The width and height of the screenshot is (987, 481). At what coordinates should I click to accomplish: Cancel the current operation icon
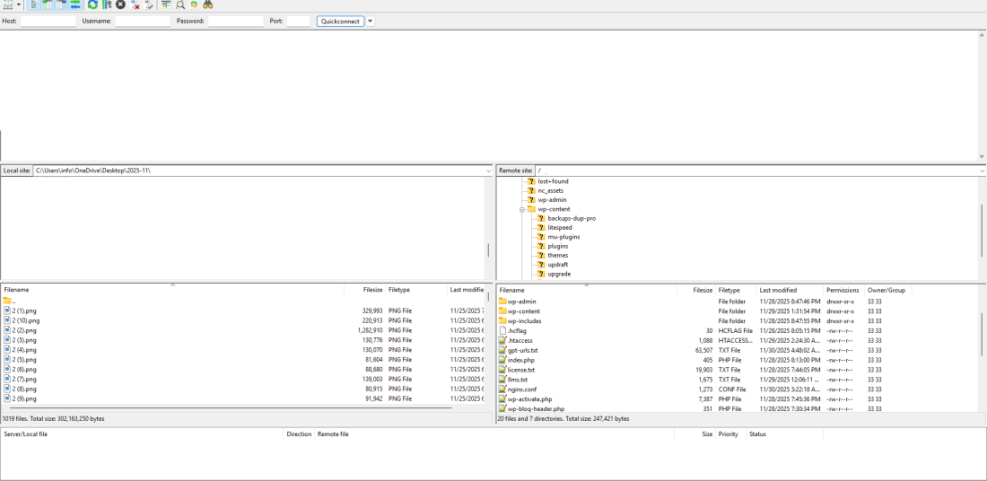tap(120, 5)
